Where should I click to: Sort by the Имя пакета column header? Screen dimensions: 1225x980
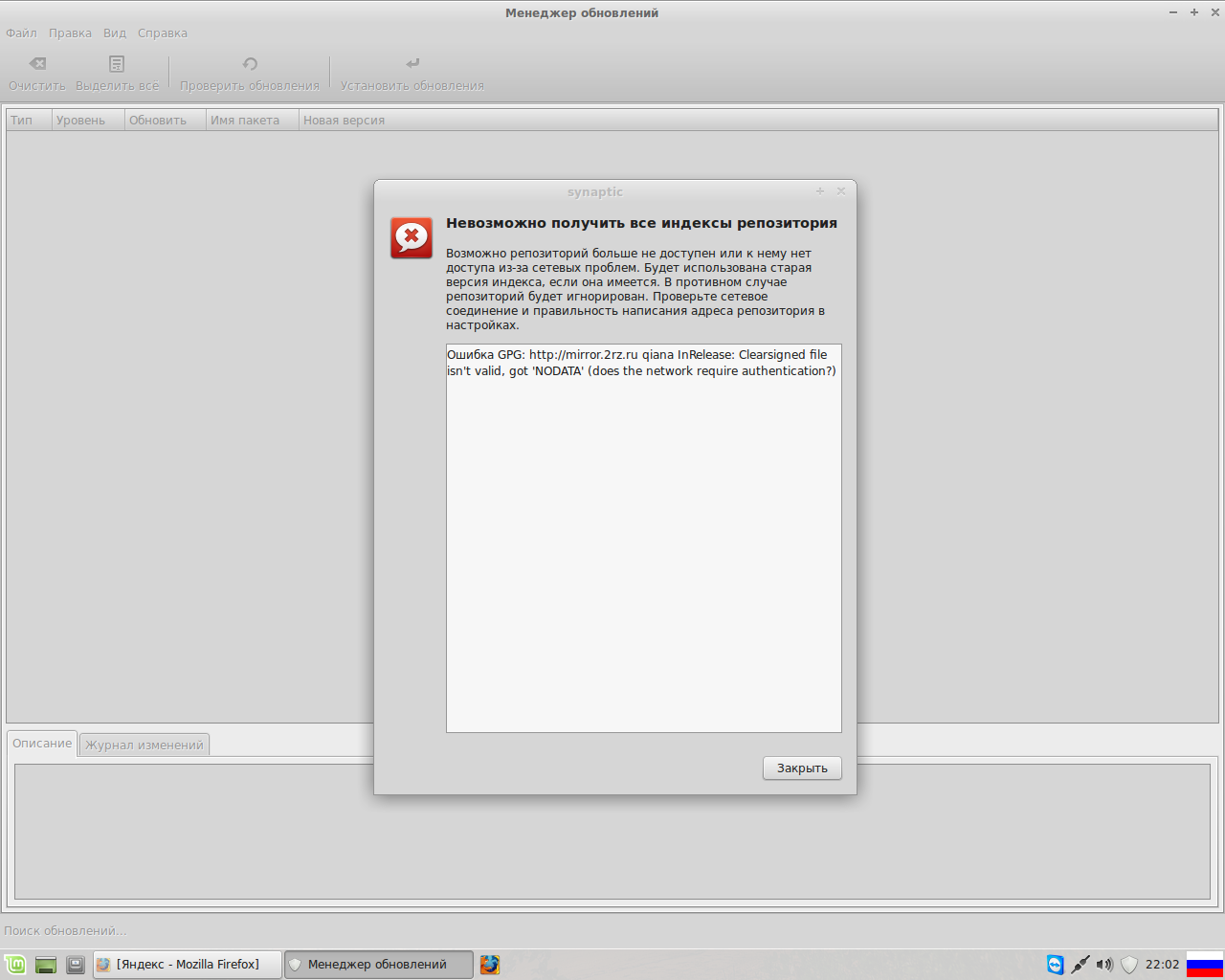click(245, 121)
